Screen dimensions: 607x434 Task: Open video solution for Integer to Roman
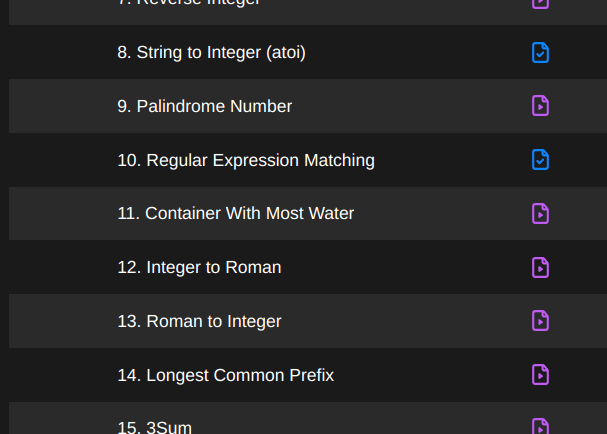click(540, 267)
